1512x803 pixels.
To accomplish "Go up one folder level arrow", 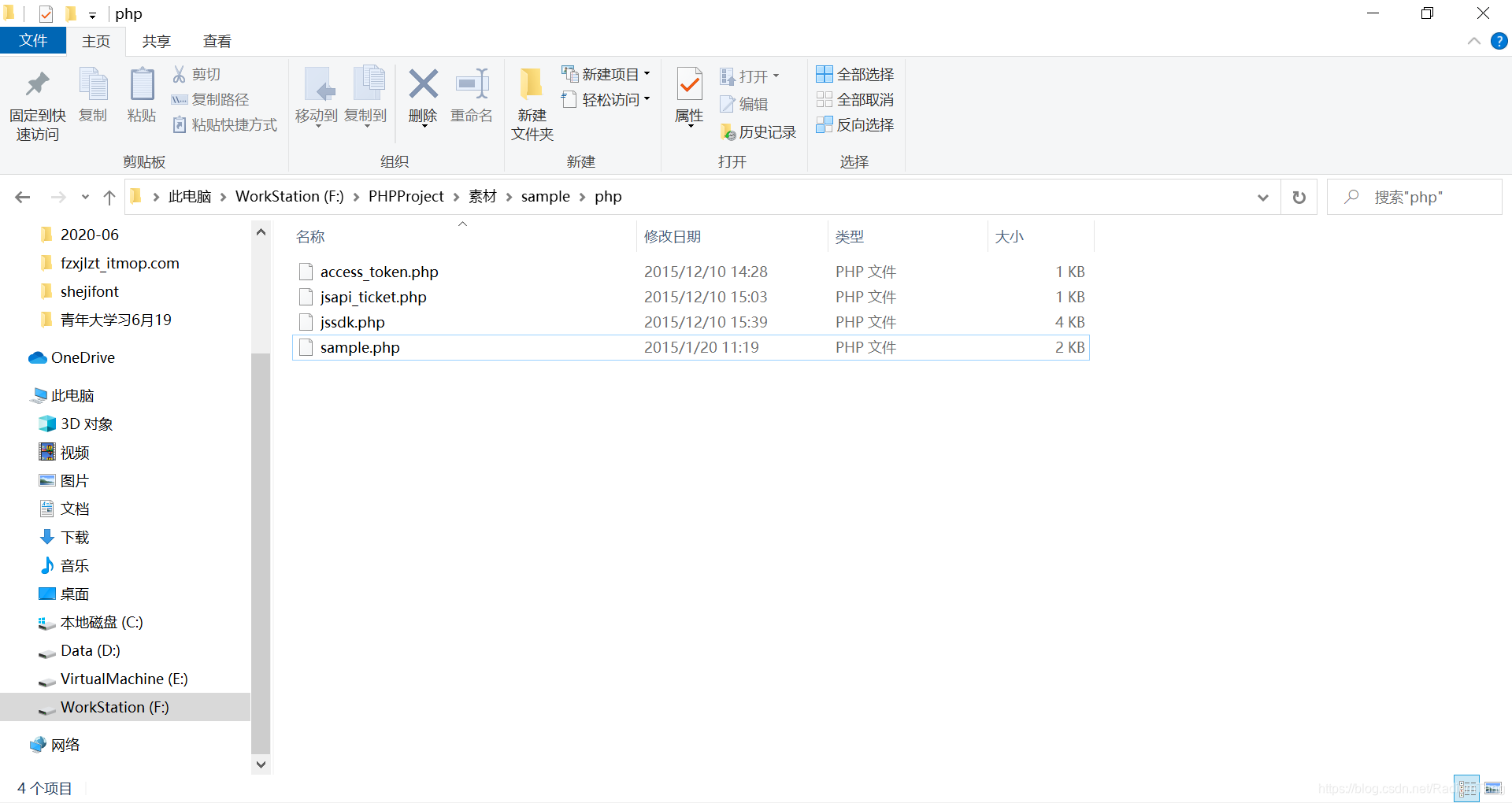I will point(109,197).
